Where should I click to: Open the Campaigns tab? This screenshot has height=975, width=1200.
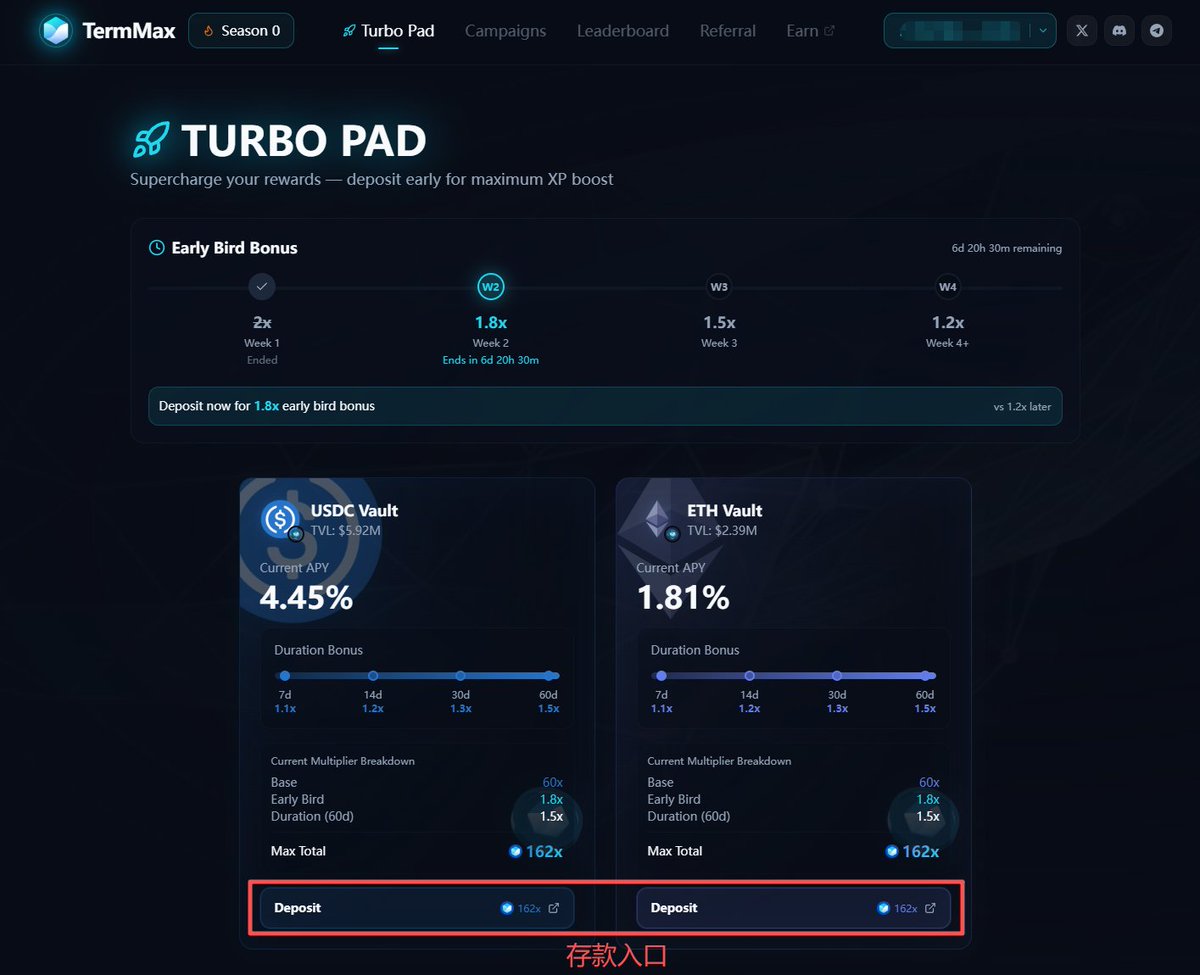pyautogui.click(x=506, y=31)
